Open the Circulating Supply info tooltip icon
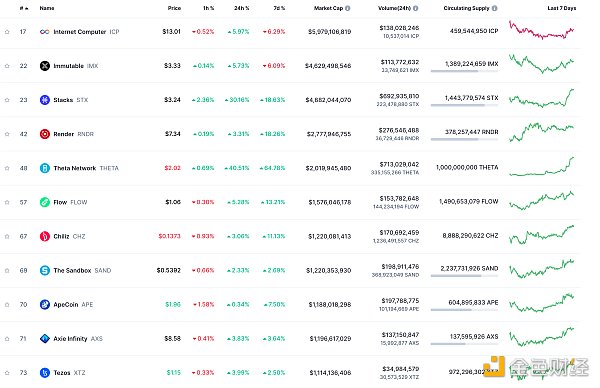Image resolution: width=600 pixels, height=388 pixels. (494, 8)
